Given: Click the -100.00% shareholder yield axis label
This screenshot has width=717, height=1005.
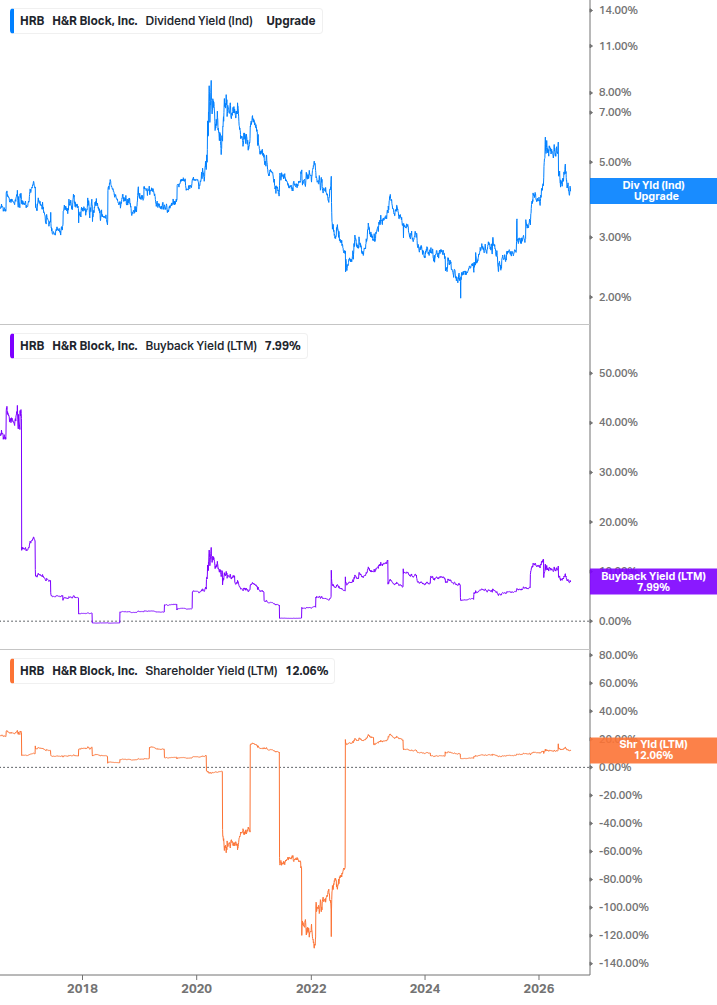Looking at the screenshot, I should pos(623,908).
